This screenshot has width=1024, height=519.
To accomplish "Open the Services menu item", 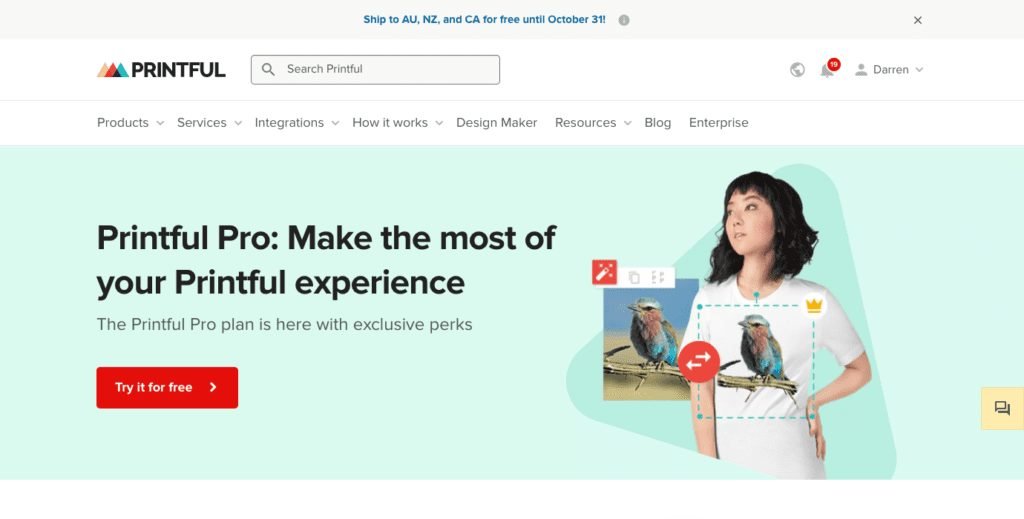I will [202, 123].
